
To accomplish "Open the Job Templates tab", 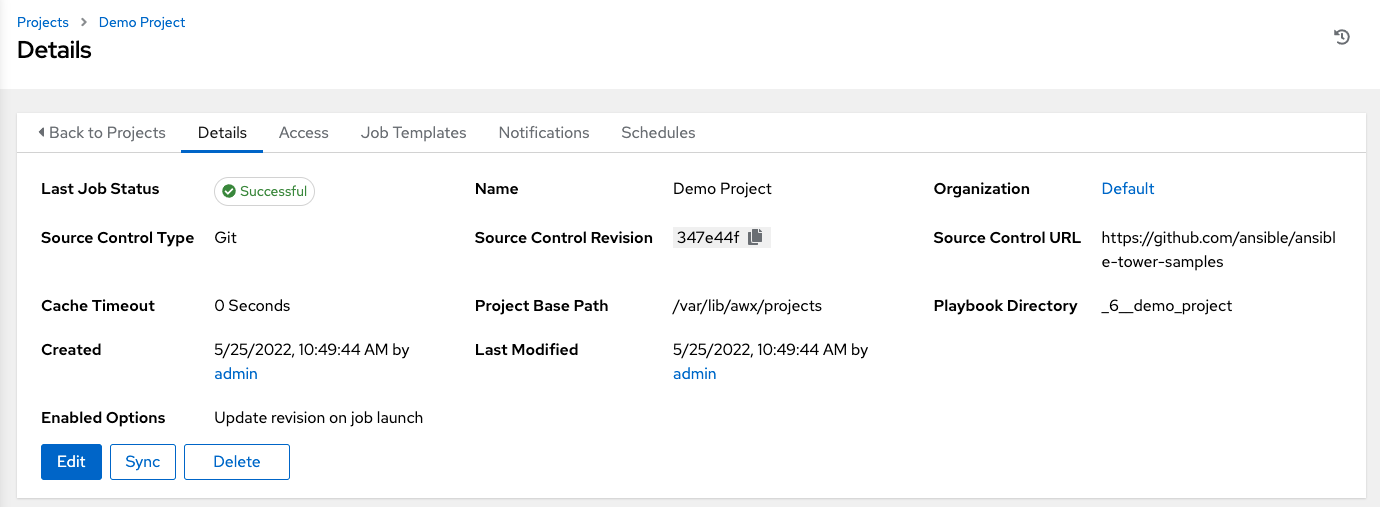I will [413, 132].
